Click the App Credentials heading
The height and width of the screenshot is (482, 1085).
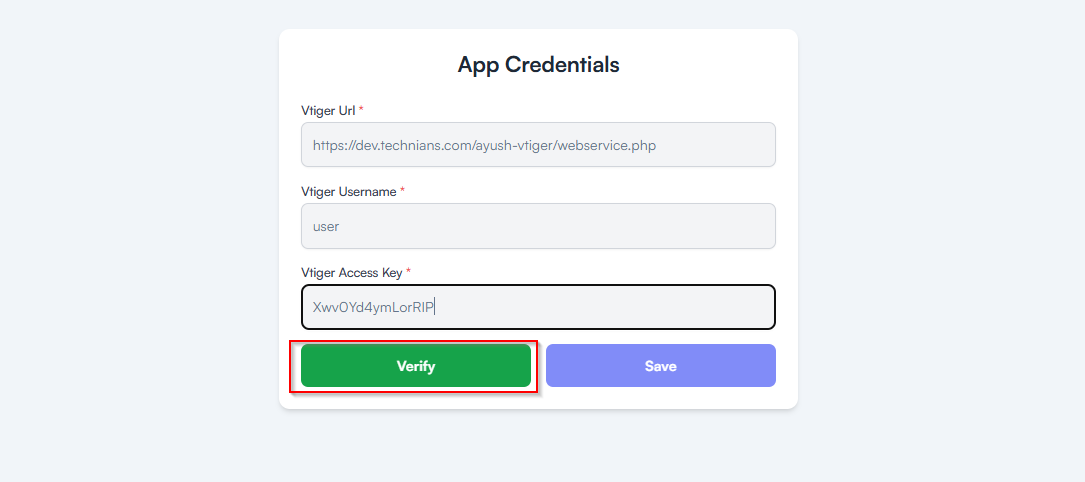coord(538,65)
